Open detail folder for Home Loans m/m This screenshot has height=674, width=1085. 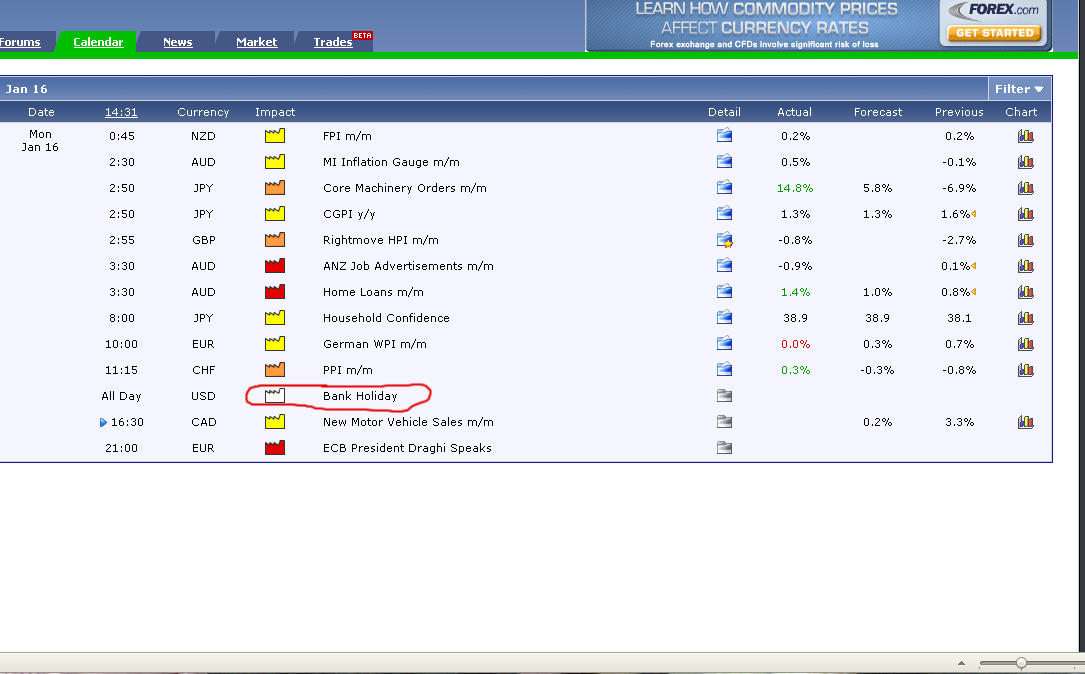(x=724, y=292)
